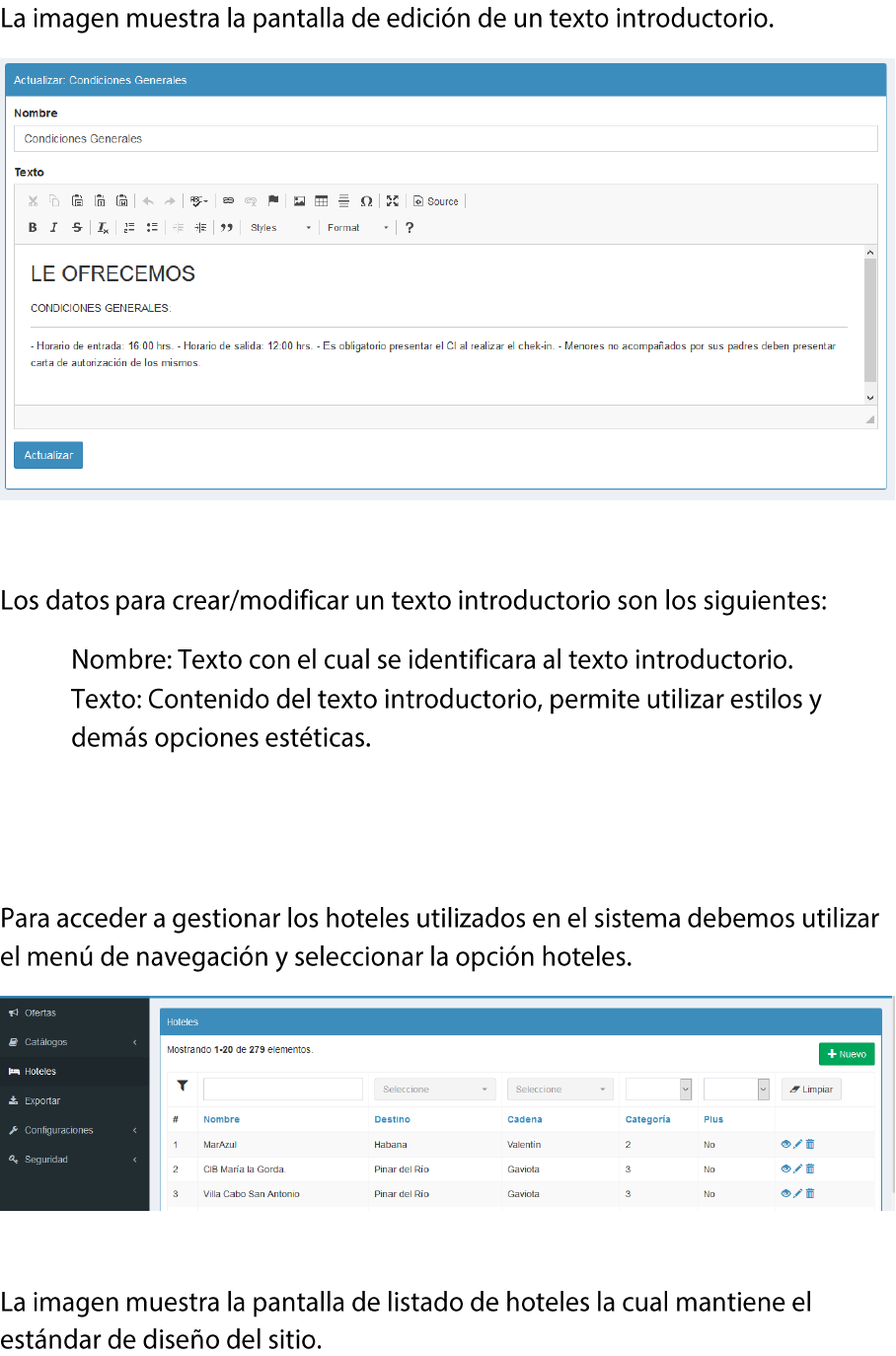Sort table by Categoría column
This screenshot has width=896, height=1356.
coord(647,1120)
